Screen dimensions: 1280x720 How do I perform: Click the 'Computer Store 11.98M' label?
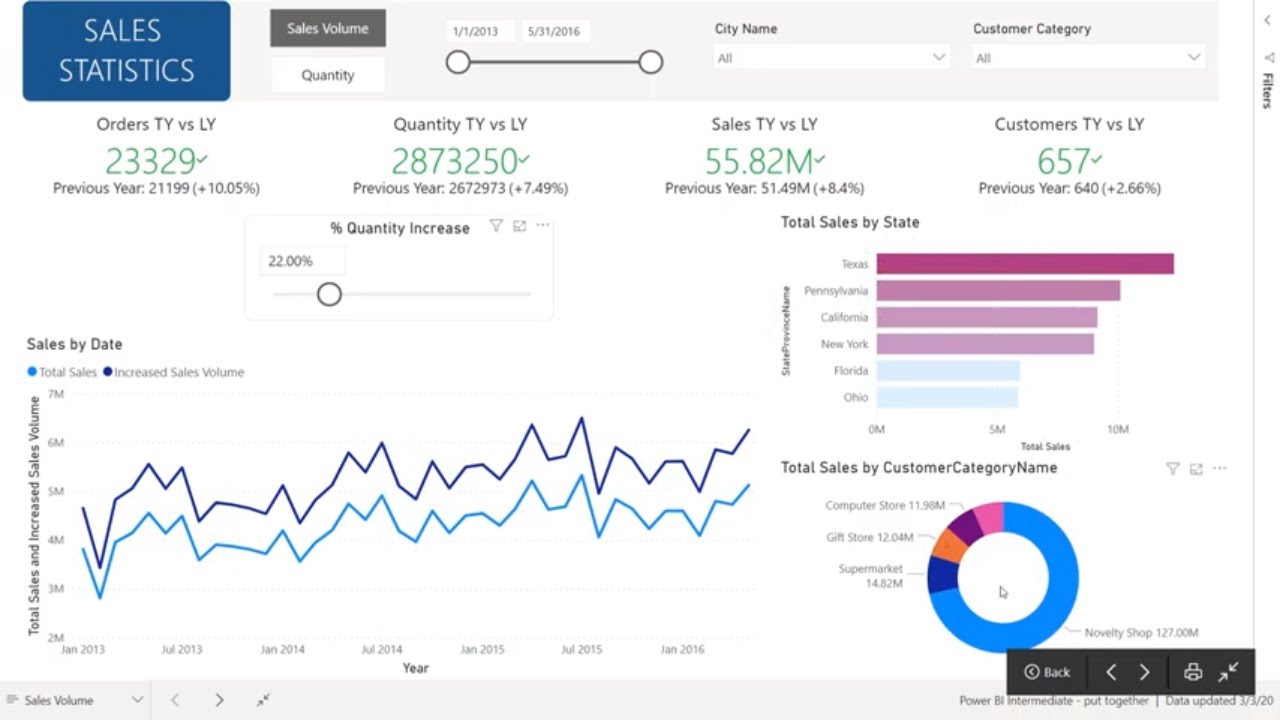(x=885, y=505)
